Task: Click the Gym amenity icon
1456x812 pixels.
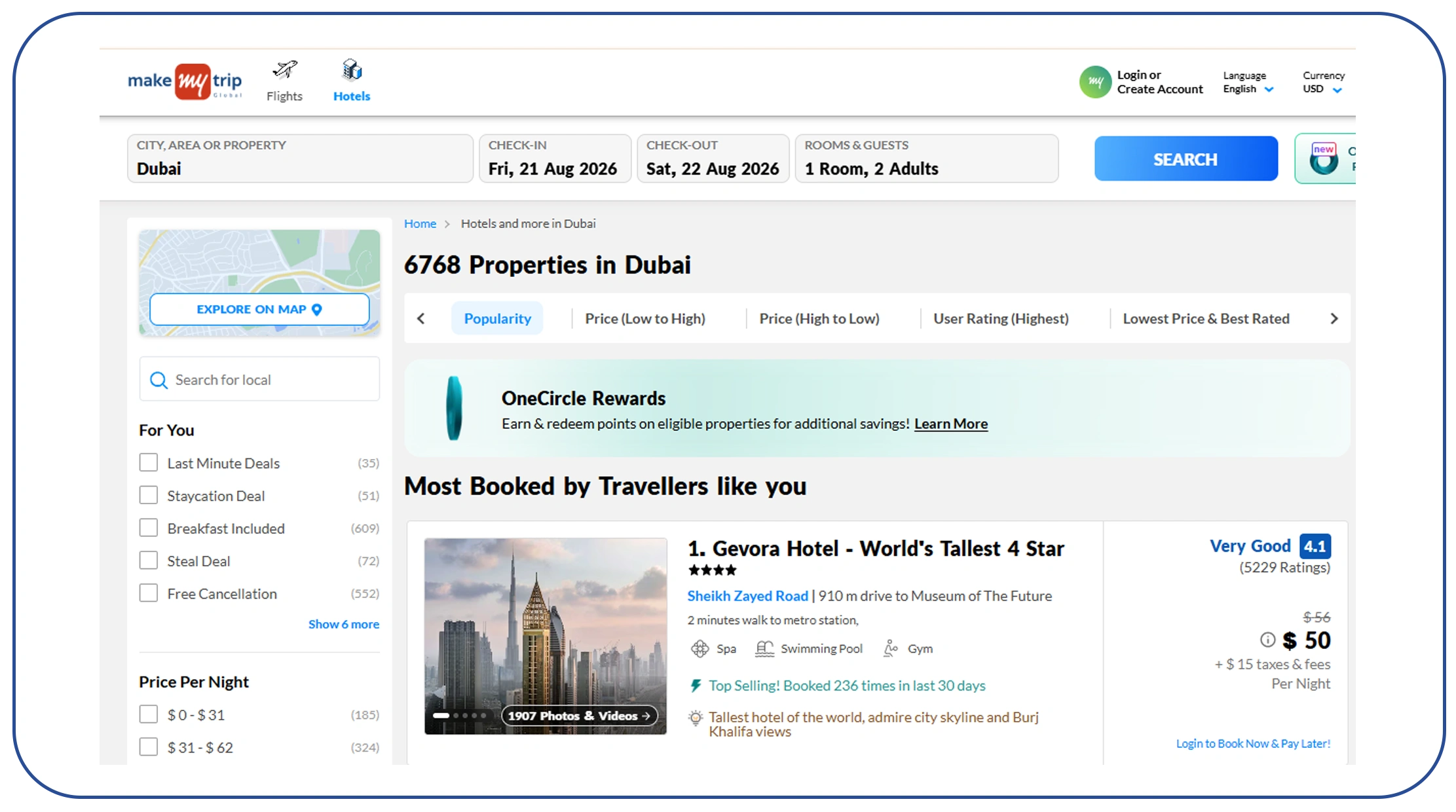Action: click(890, 648)
